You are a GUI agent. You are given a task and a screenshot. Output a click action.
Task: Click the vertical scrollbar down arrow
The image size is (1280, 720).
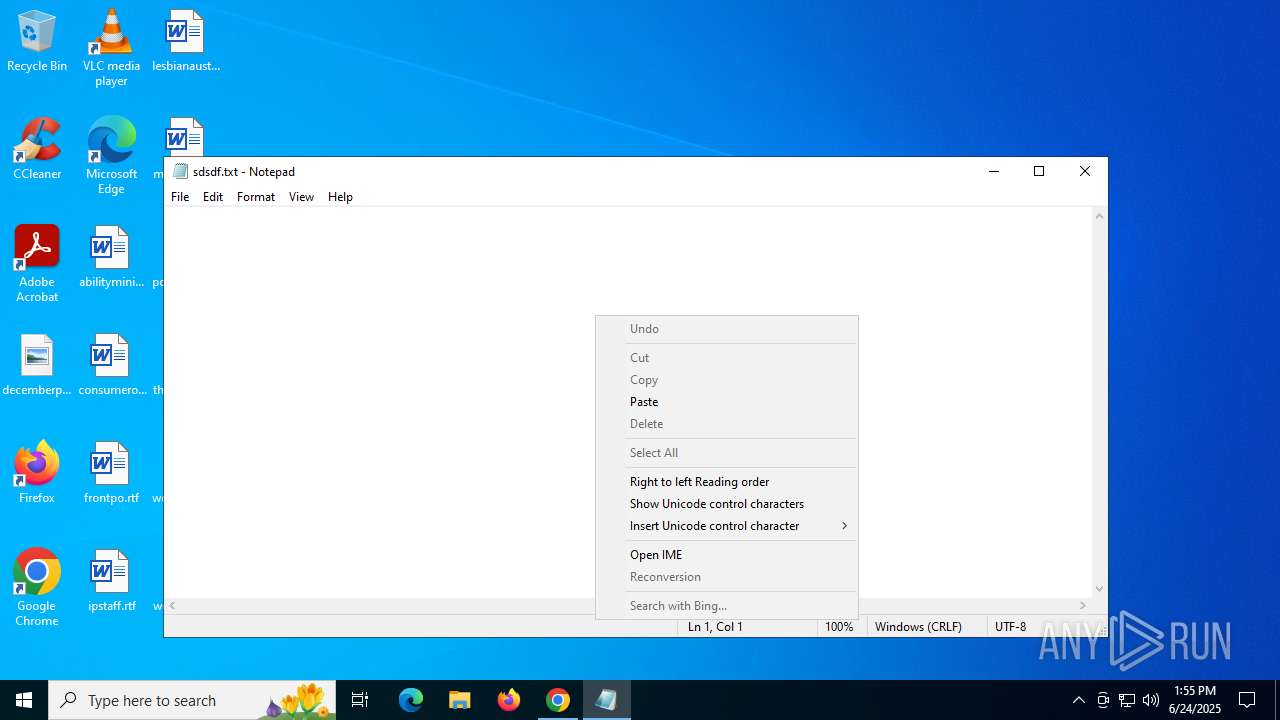1099,589
